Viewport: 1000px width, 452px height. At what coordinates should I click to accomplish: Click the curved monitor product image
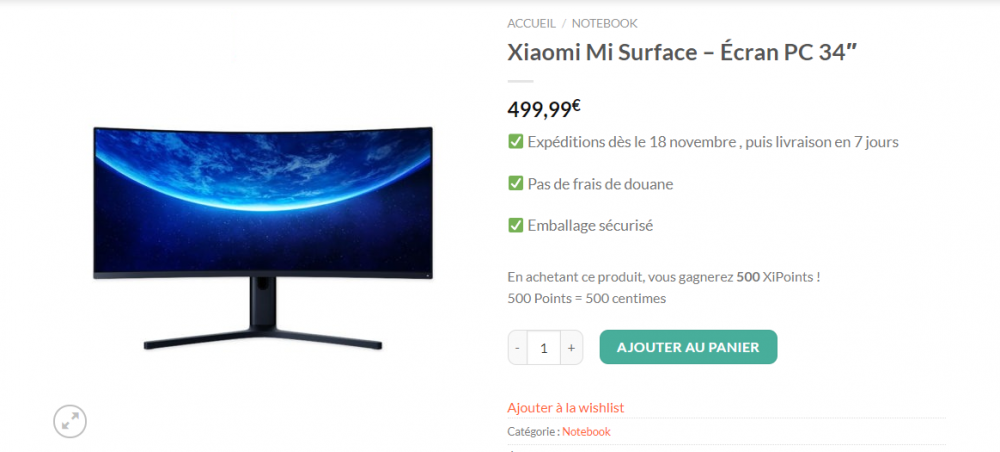click(263, 238)
